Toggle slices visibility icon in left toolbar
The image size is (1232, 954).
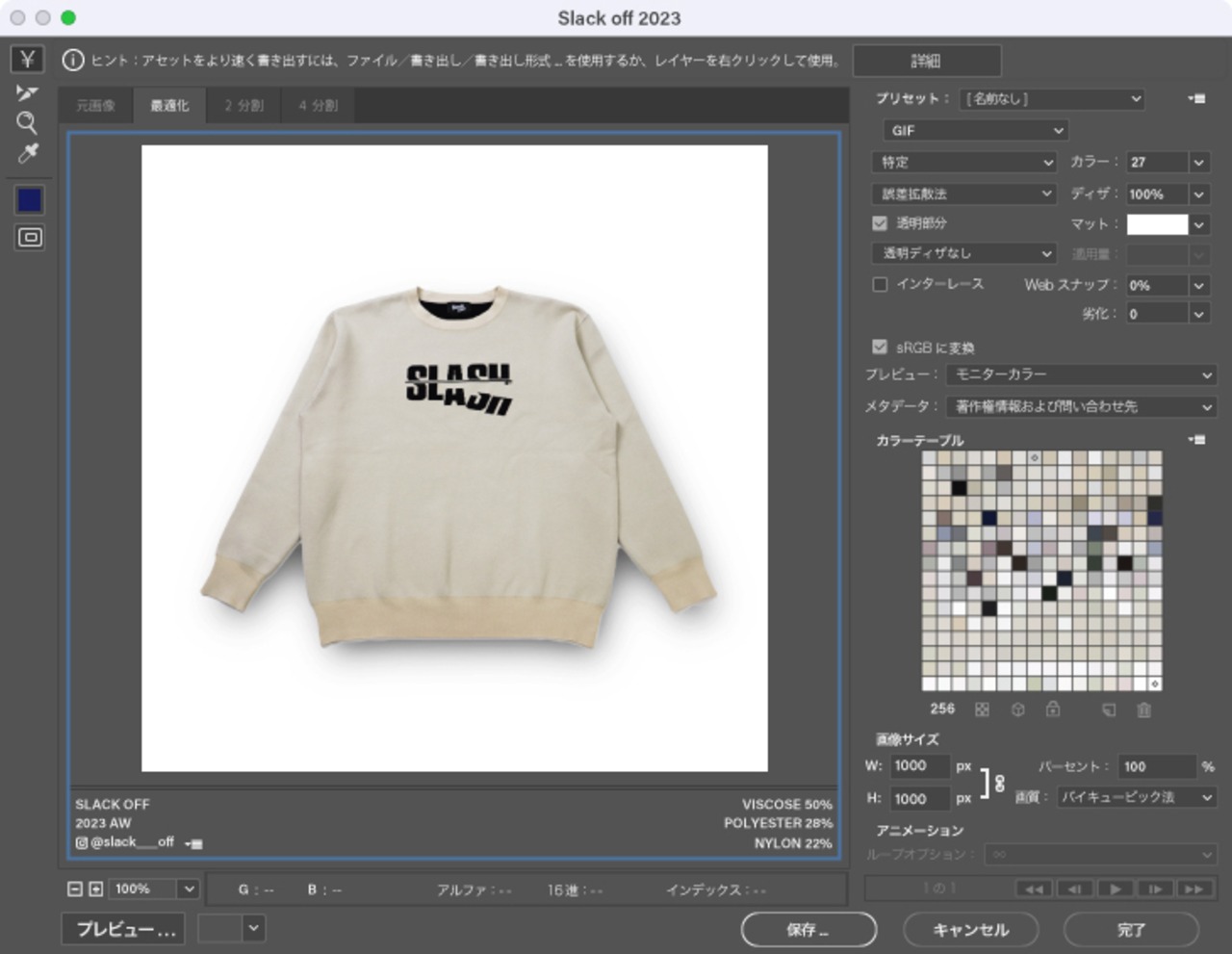point(30,238)
